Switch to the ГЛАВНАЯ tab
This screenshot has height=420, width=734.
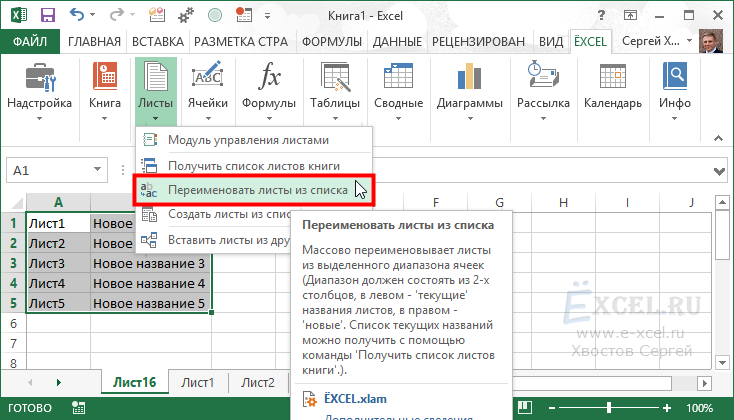coord(94,42)
